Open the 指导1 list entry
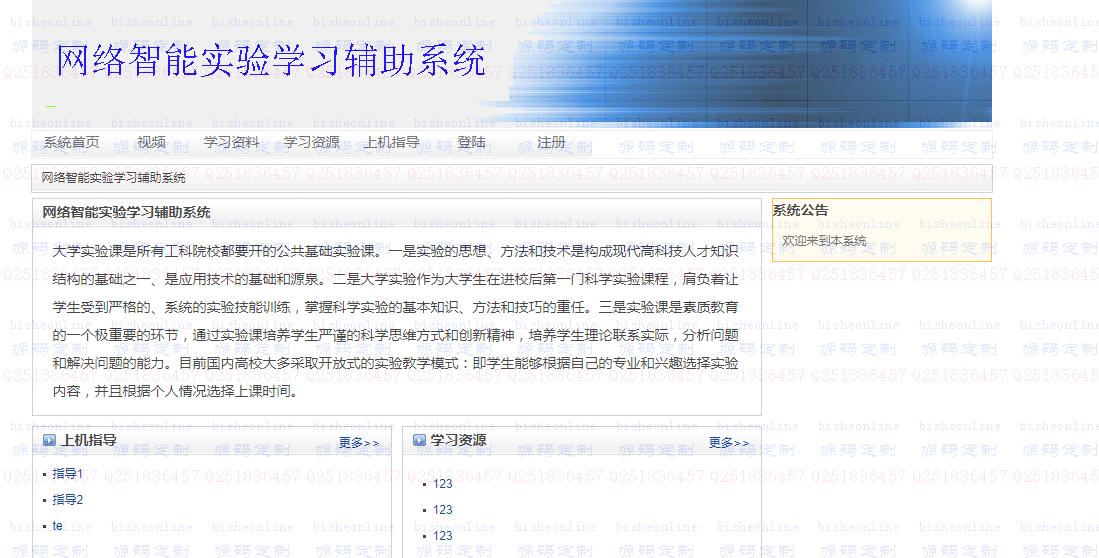1099x558 pixels. point(67,474)
